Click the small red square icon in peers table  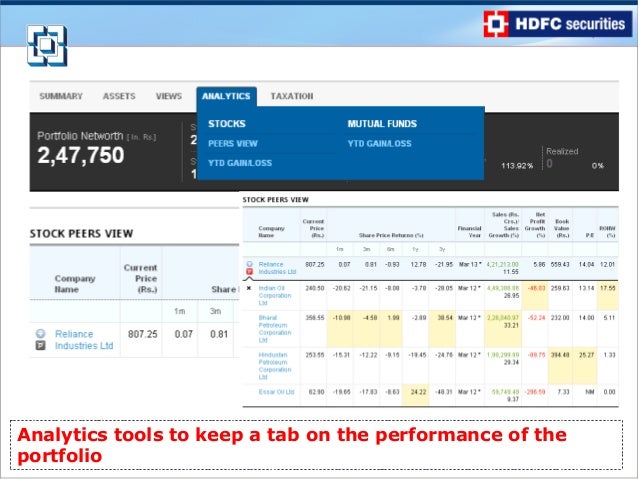250,272
